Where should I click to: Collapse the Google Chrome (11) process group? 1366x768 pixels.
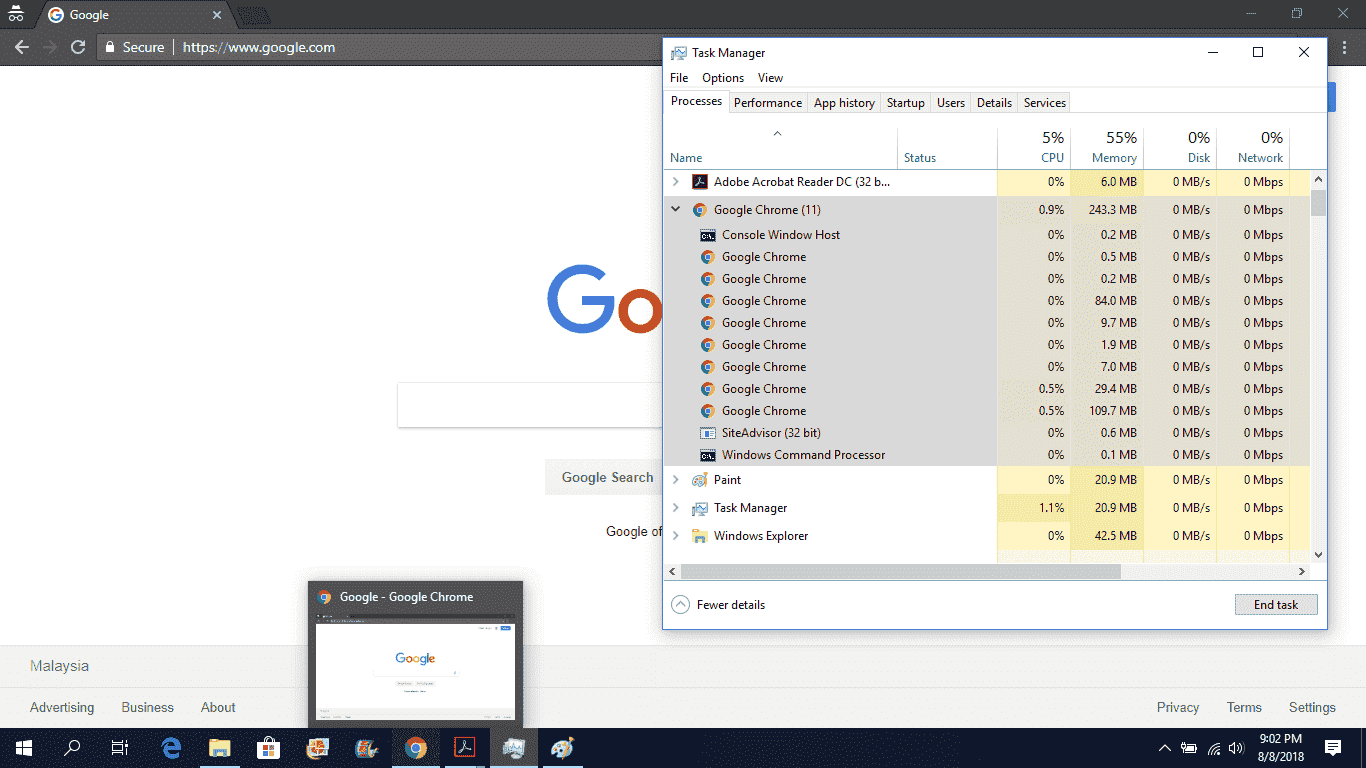(x=676, y=210)
